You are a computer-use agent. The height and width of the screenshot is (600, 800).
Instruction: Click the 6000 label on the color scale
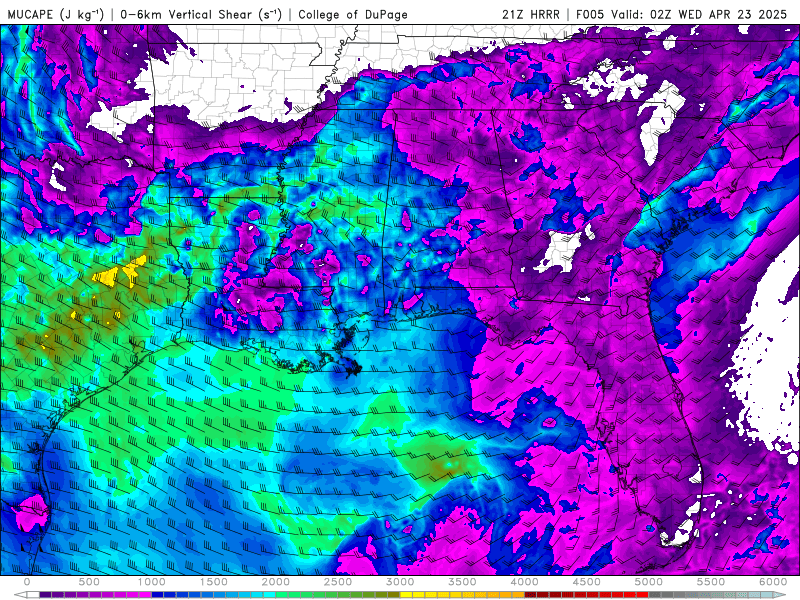point(773,582)
